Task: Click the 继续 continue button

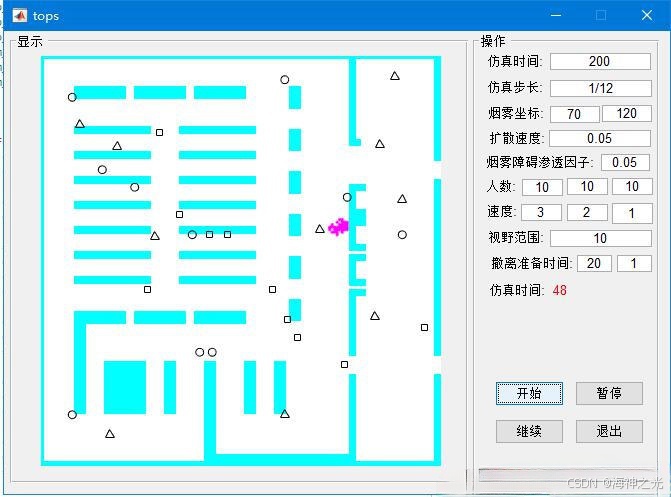Action: pyautogui.click(x=529, y=431)
